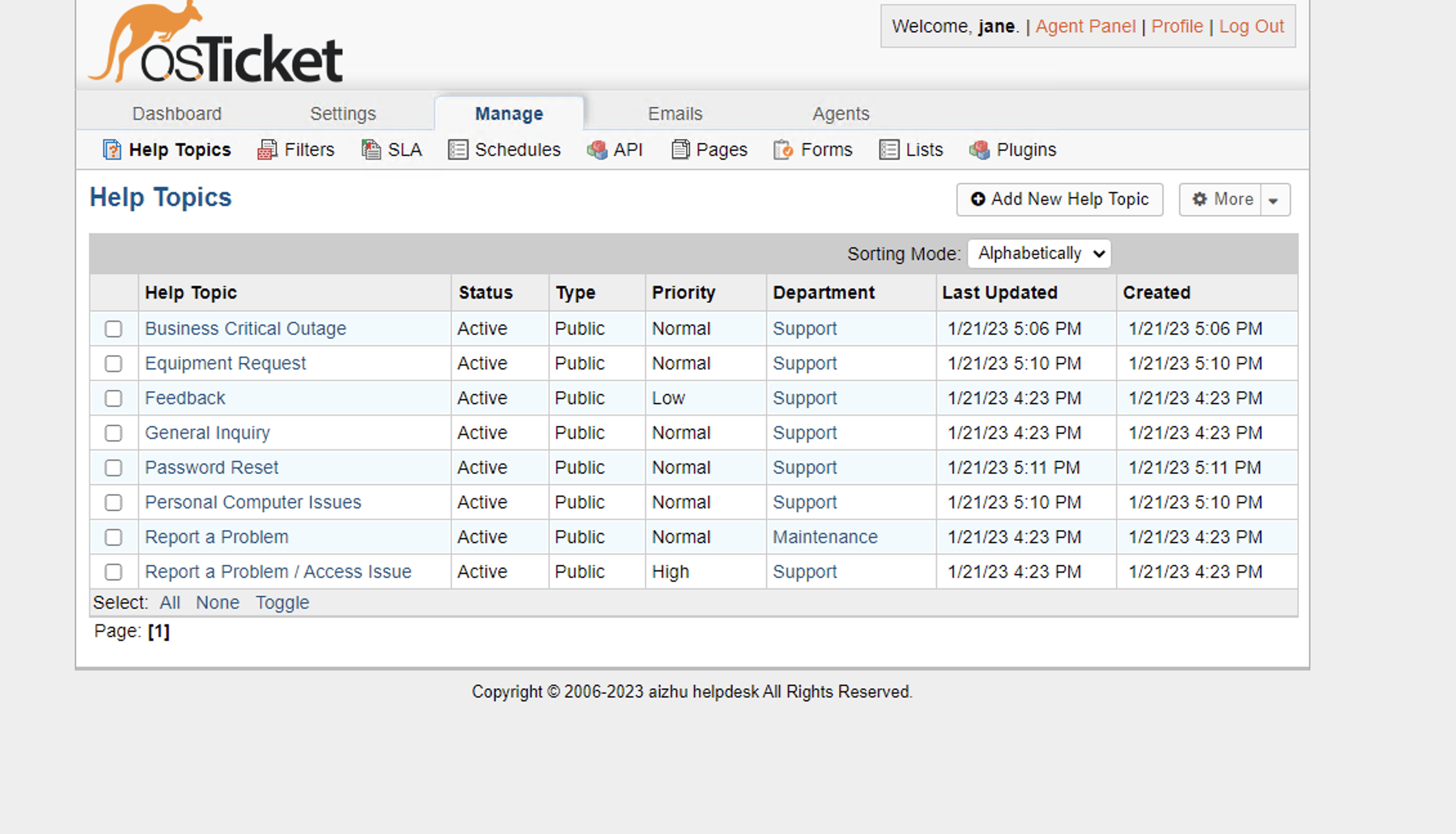
Task: Switch to the Emails tab
Action: point(675,113)
